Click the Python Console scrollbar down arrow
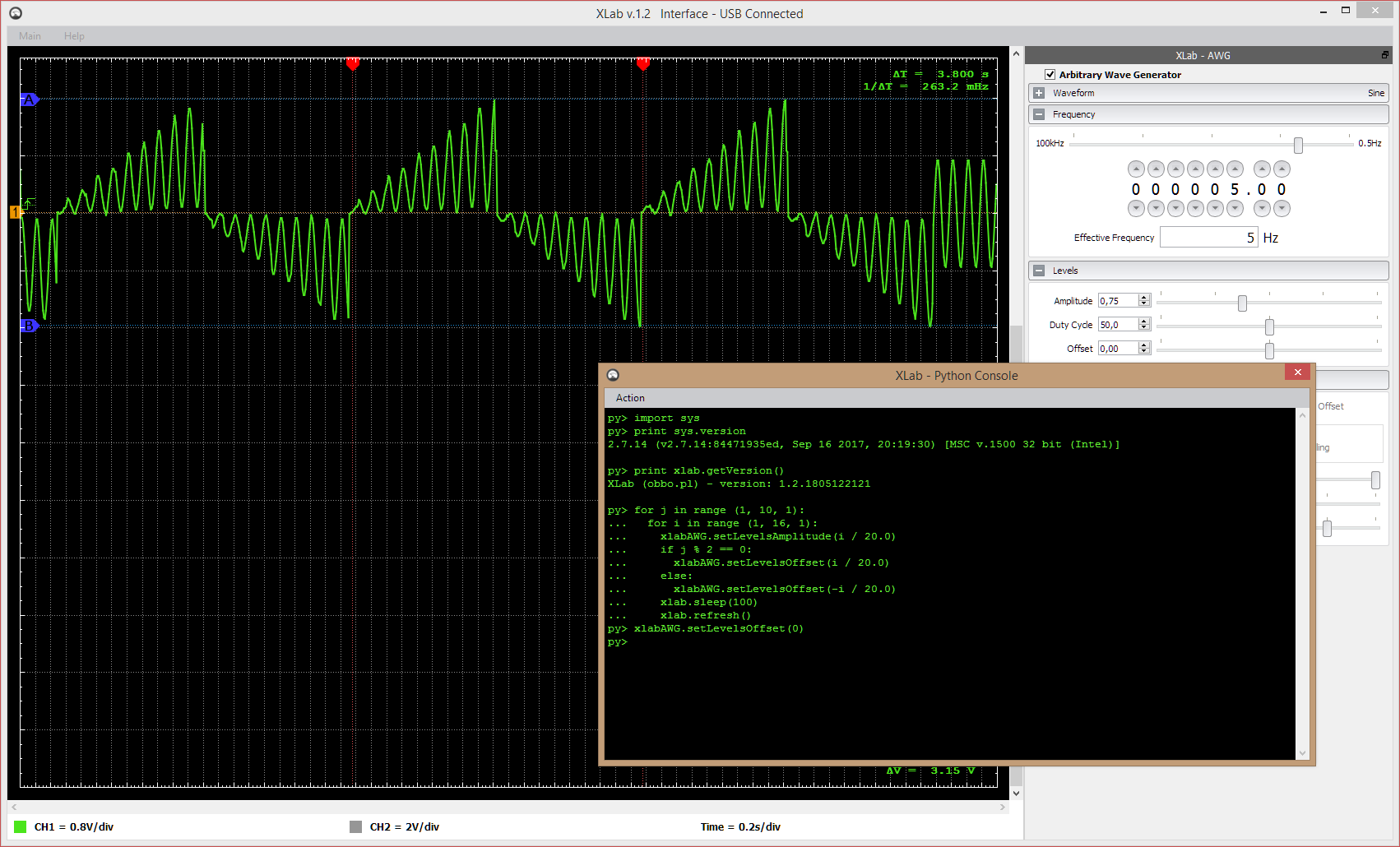 point(1302,752)
